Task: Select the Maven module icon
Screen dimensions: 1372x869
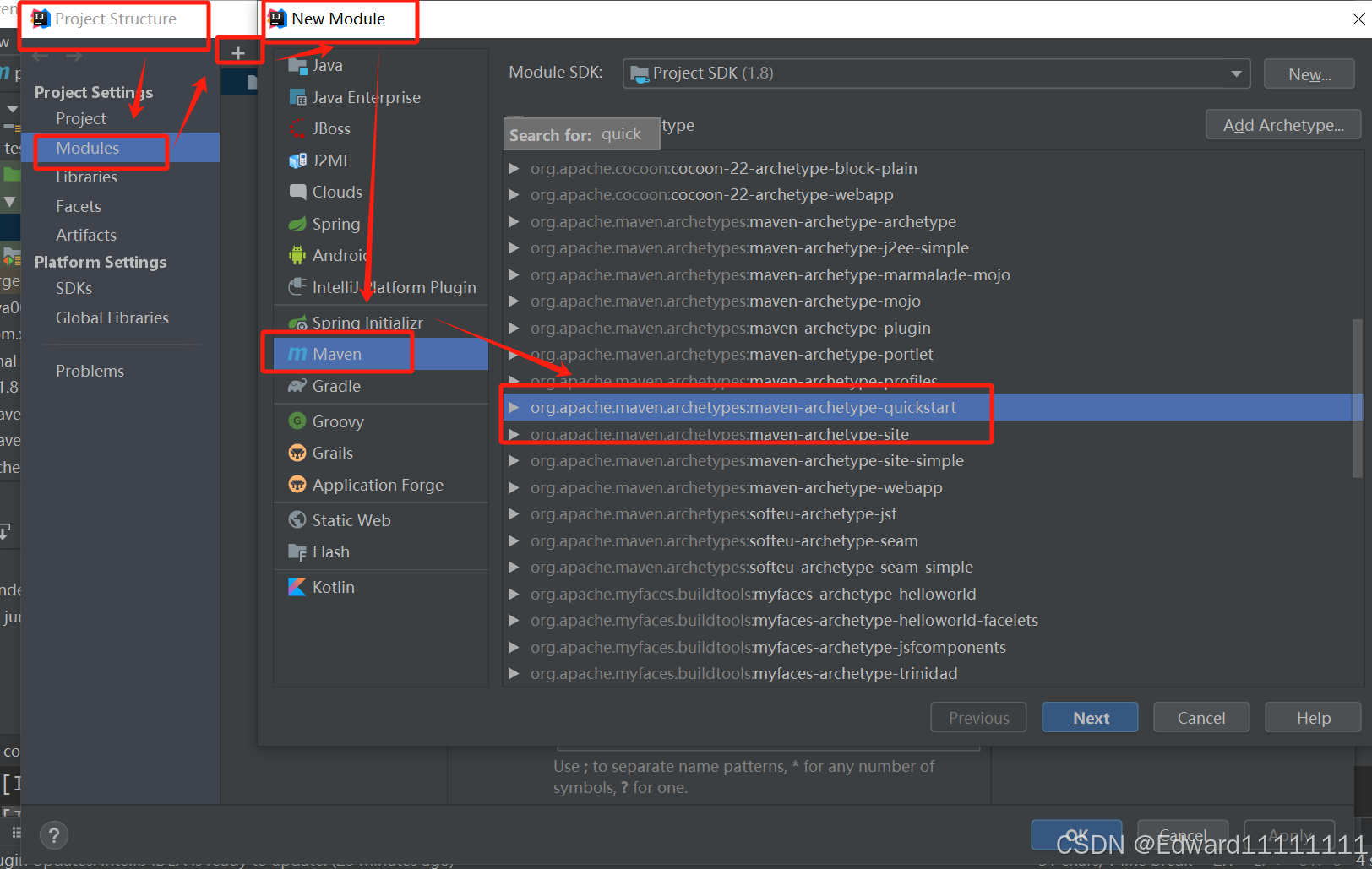Action: [x=297, y=354]
